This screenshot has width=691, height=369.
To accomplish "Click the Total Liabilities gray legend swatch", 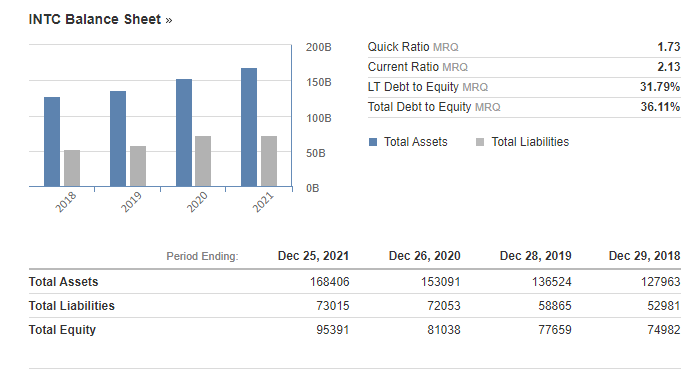I will 480,142.
